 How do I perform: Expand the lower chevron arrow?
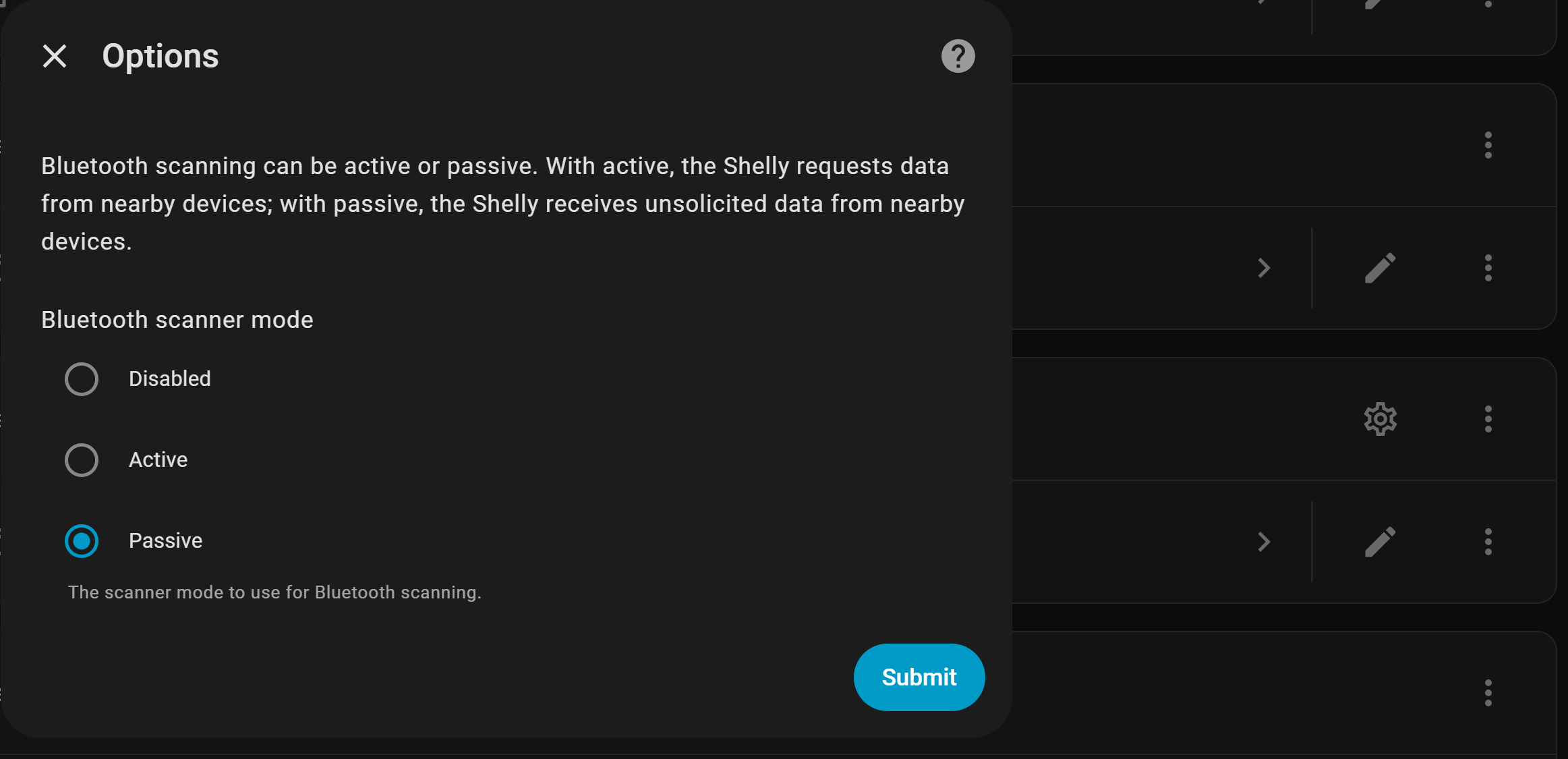point(1264,542)
